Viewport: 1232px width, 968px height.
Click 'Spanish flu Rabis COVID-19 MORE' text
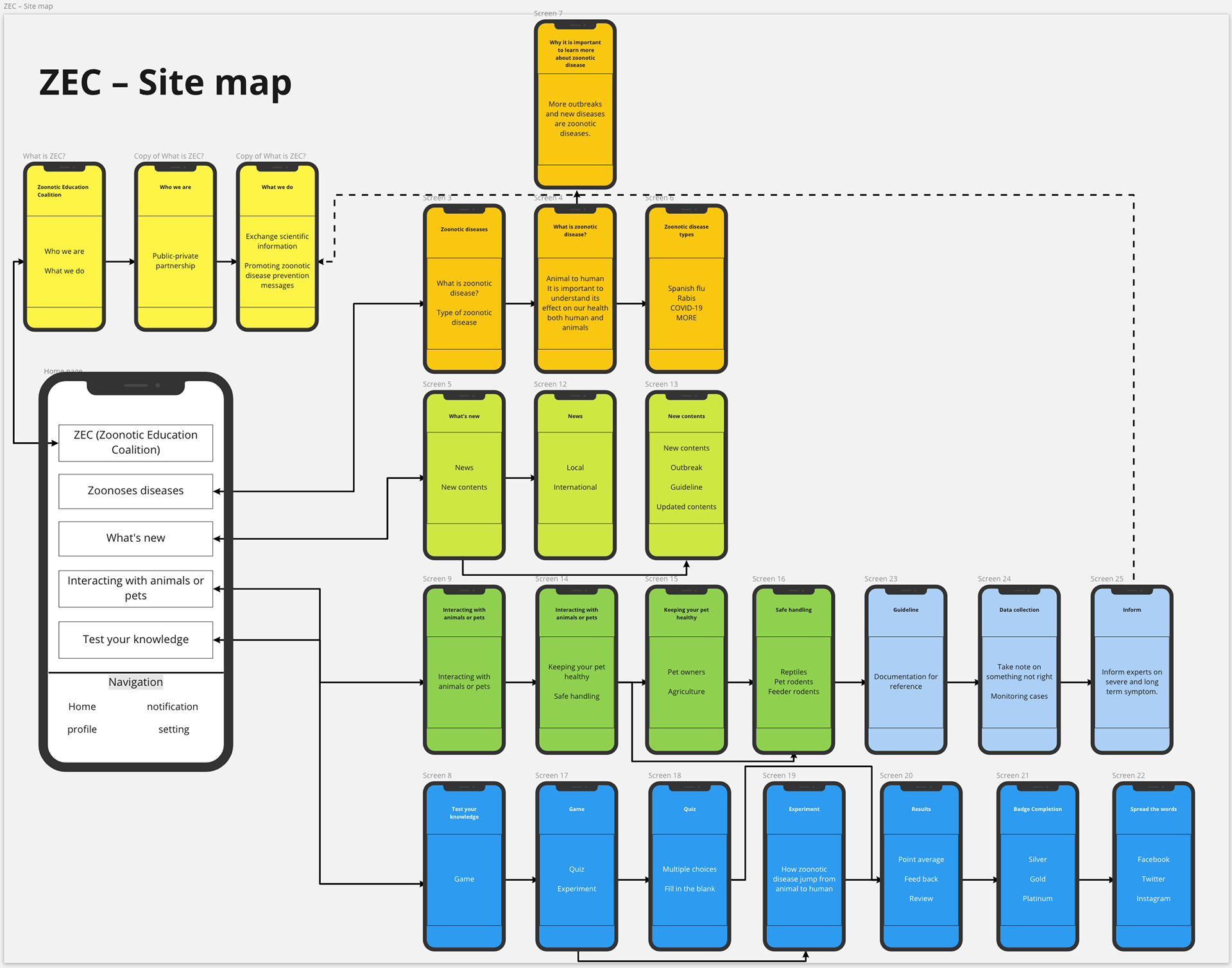click(x=687, y=303)
